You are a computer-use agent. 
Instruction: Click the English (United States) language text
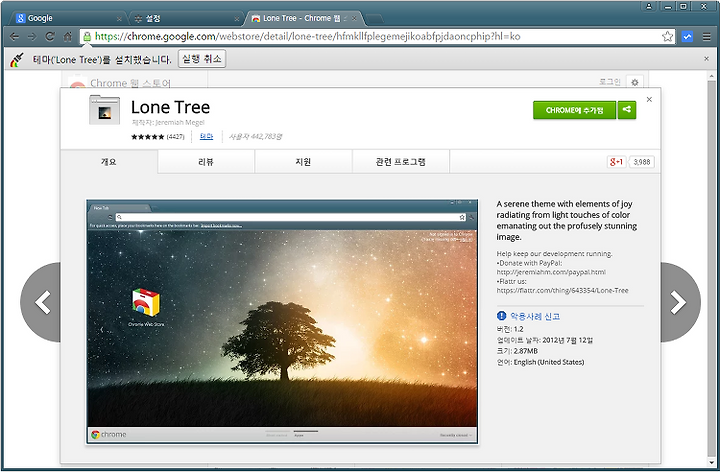click(x=549, y=362)
